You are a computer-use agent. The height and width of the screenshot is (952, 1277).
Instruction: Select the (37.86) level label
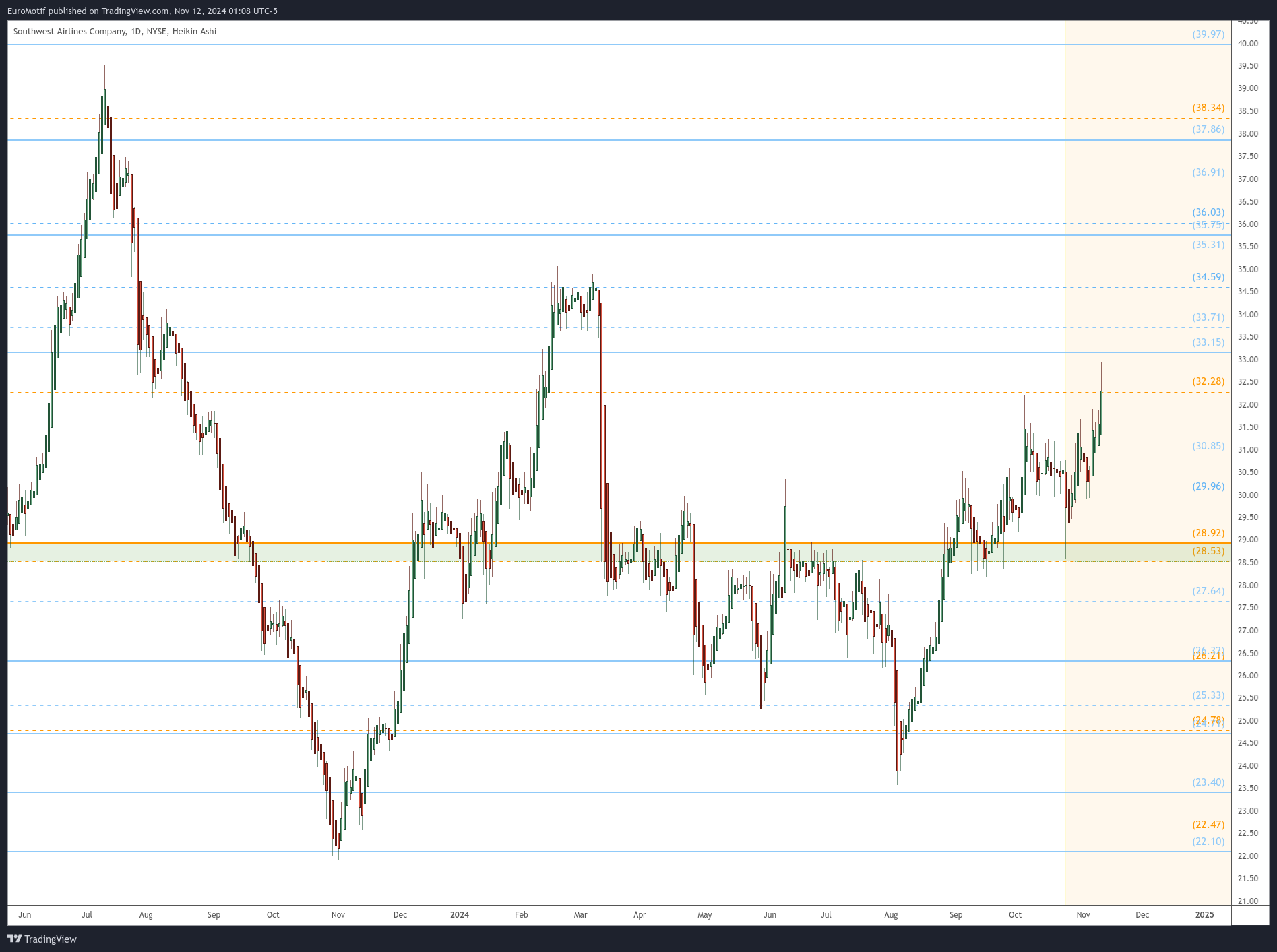click(x=1208, y=129)
